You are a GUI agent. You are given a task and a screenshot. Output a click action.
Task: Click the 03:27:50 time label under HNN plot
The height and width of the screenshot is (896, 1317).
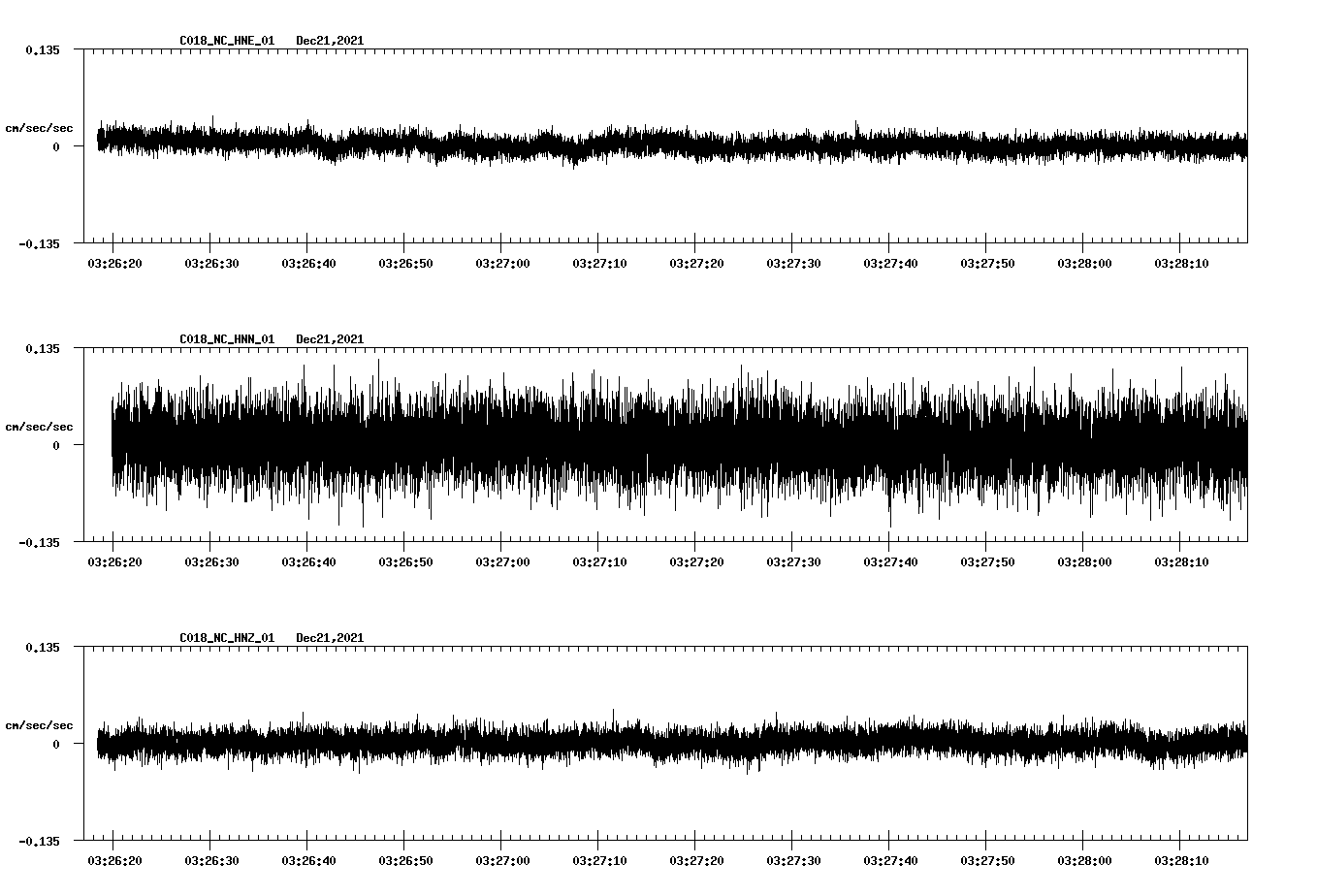pos(987,561)
